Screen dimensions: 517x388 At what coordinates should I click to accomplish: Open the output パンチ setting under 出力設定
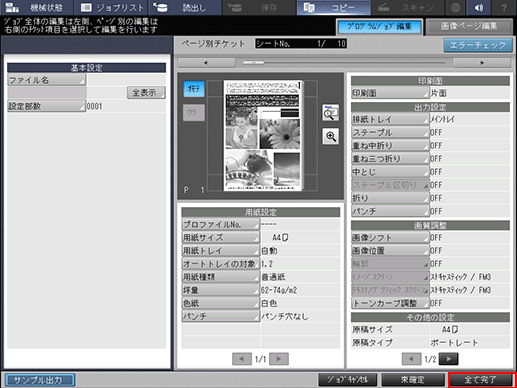[390, 211]
